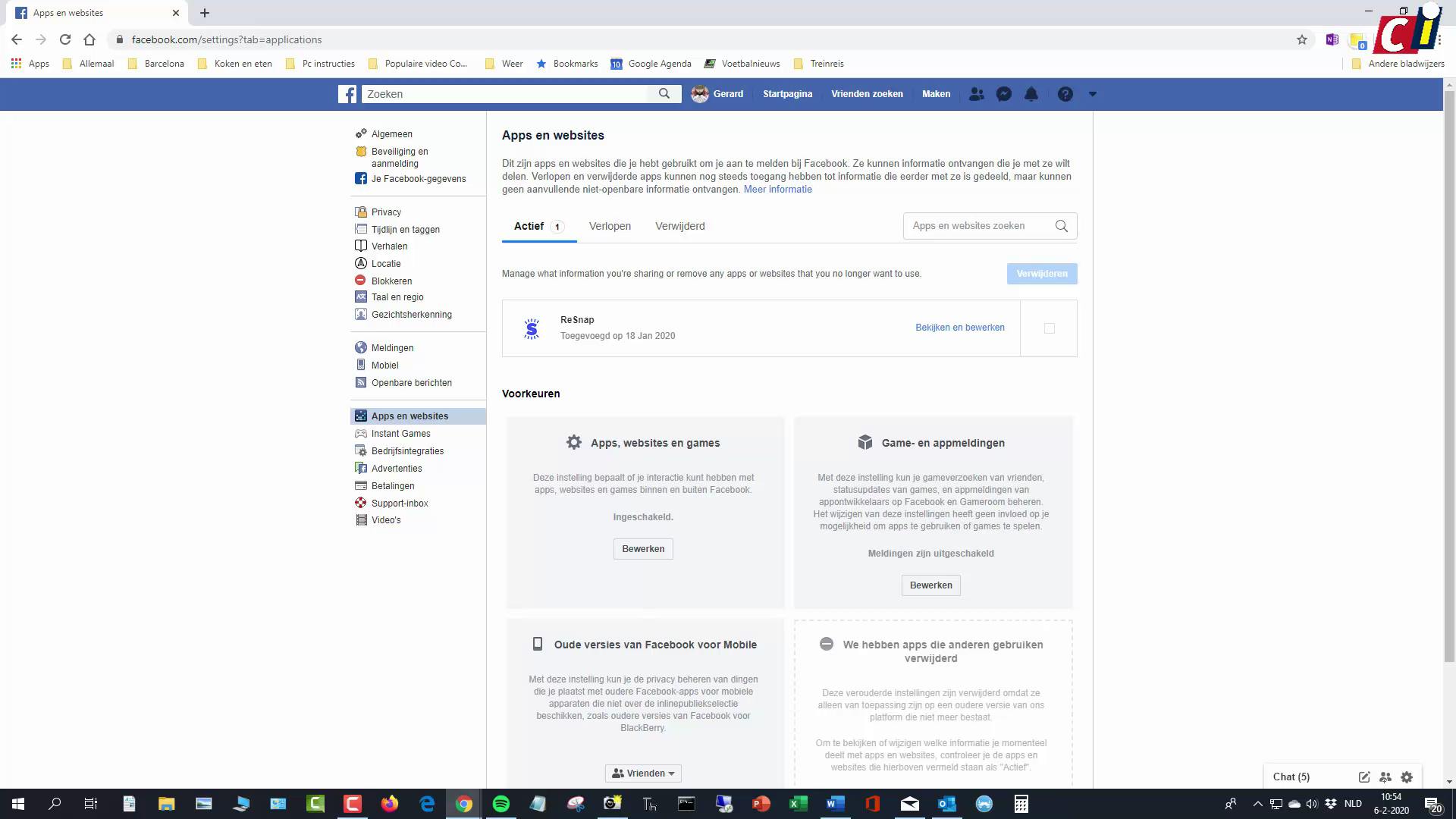Click new message compose icon in chat bar

click(x=1363, y=777)
